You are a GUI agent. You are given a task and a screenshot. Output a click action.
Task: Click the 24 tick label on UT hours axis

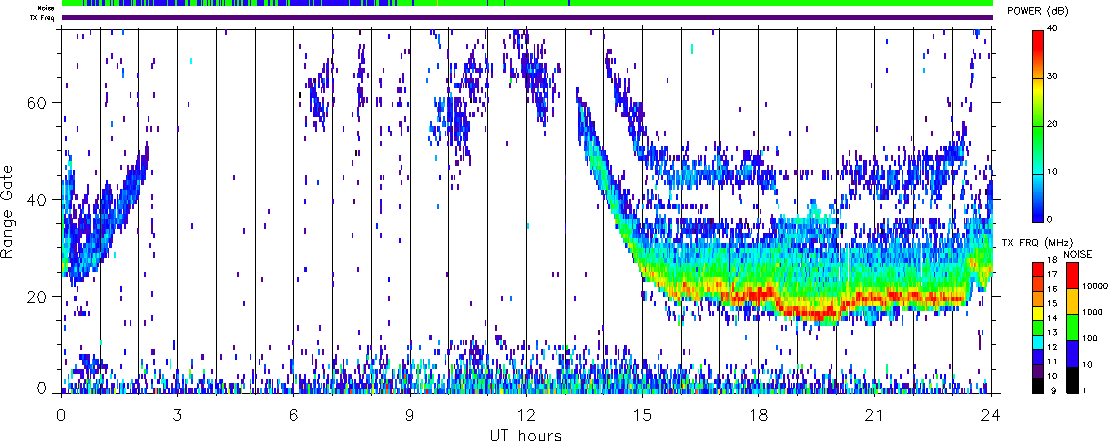(991, 413)
